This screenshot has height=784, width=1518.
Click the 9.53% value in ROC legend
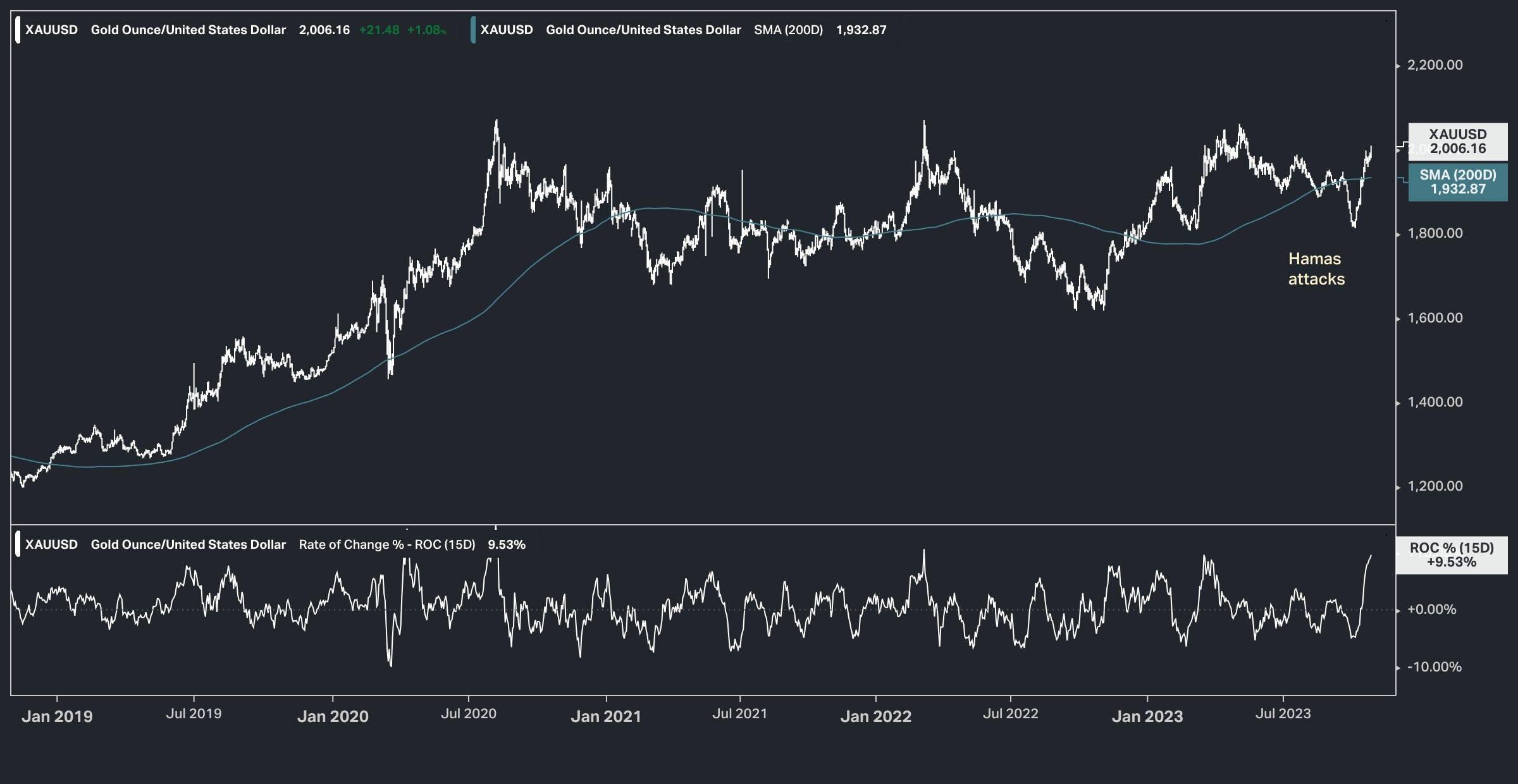[507, 544]
